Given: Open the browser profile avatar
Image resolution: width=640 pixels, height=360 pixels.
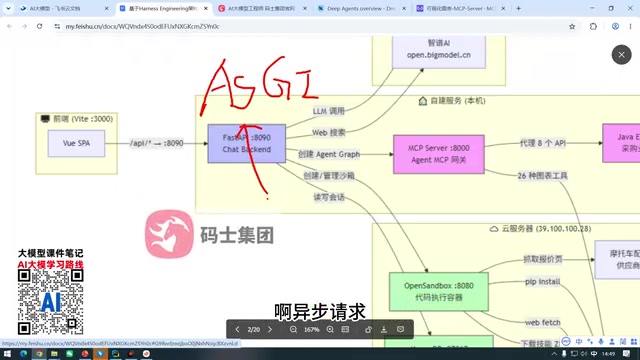Looking at the screenshot, I should [x=615, y=26].
